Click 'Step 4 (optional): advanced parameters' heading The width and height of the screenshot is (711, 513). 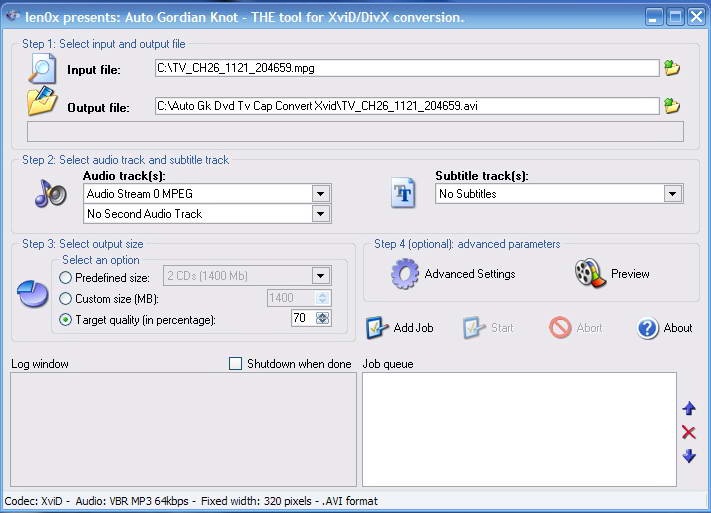[467, 244]
